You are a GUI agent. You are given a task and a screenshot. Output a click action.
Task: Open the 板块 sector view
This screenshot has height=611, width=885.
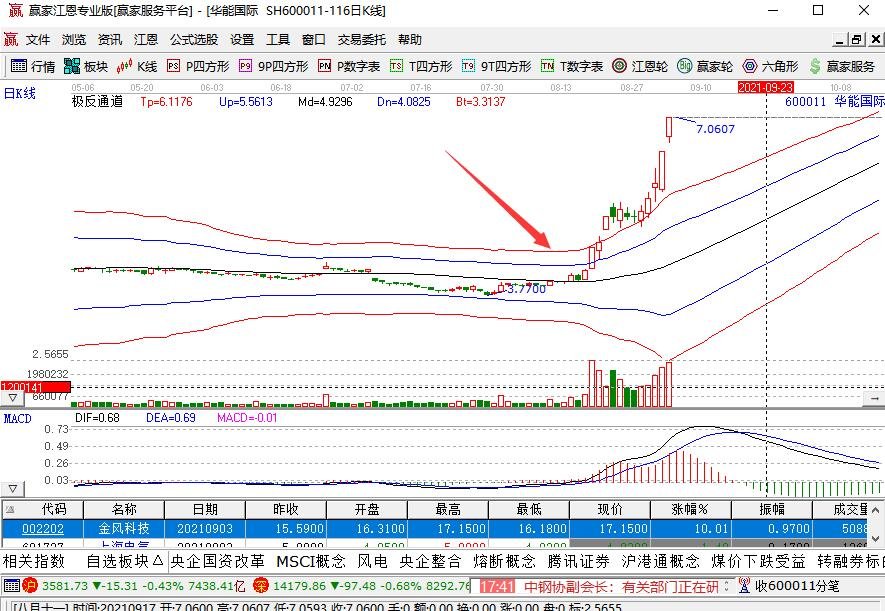[x=86, y=67]
